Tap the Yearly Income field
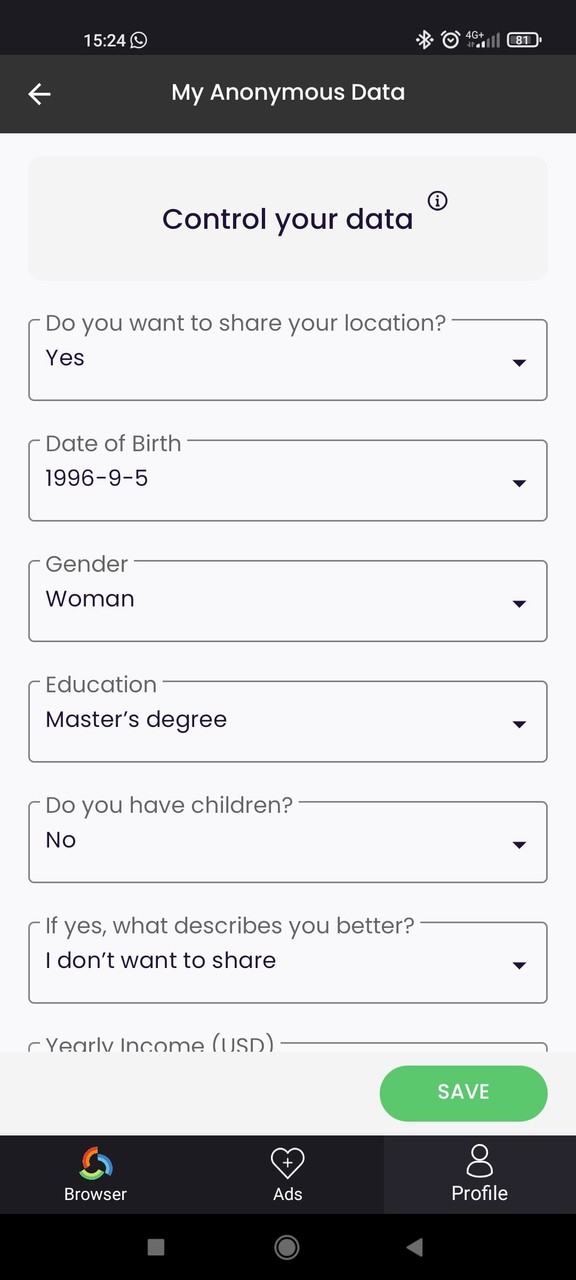 tap(288, 1046)
